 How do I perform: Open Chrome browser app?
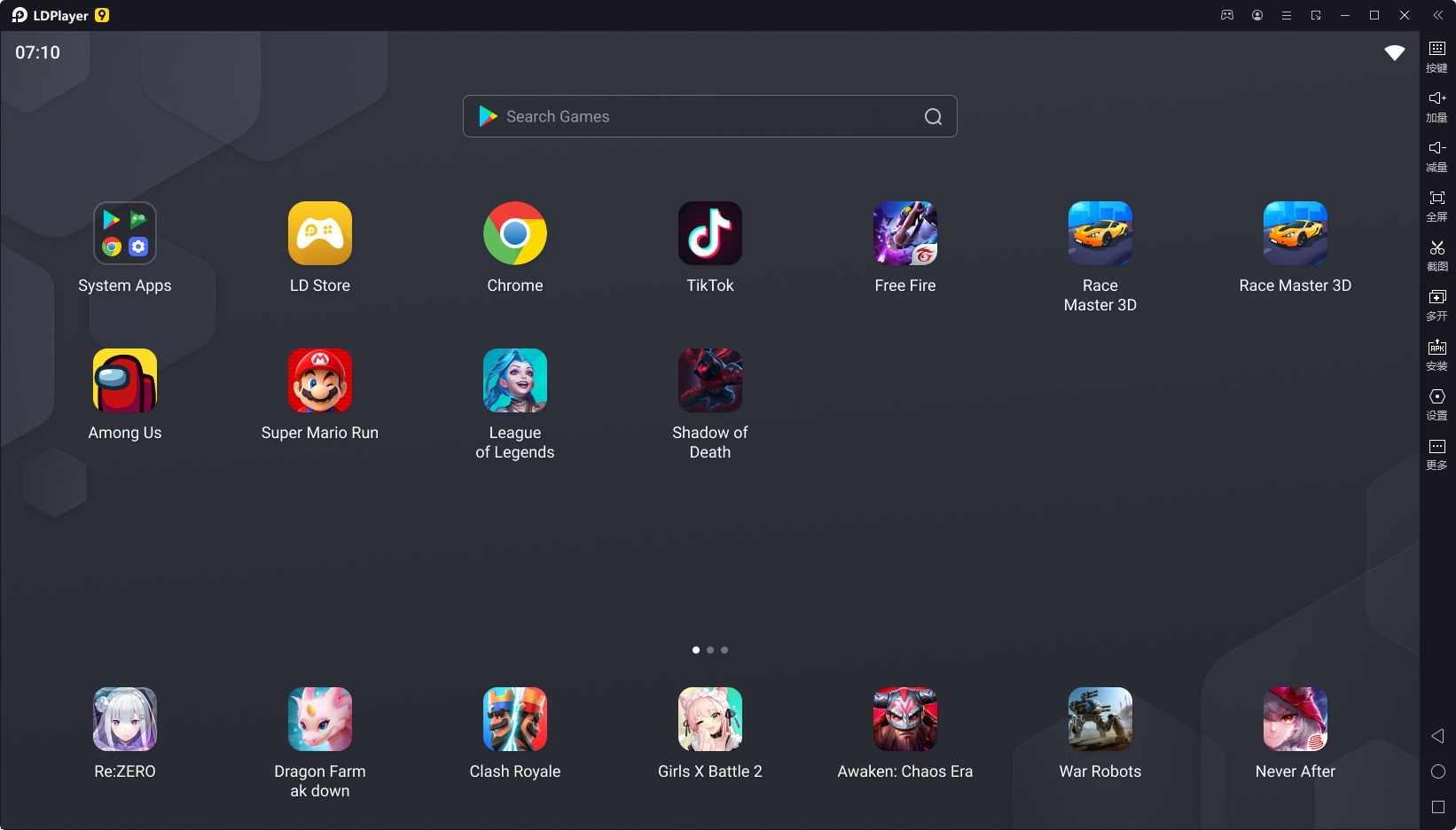515,233
